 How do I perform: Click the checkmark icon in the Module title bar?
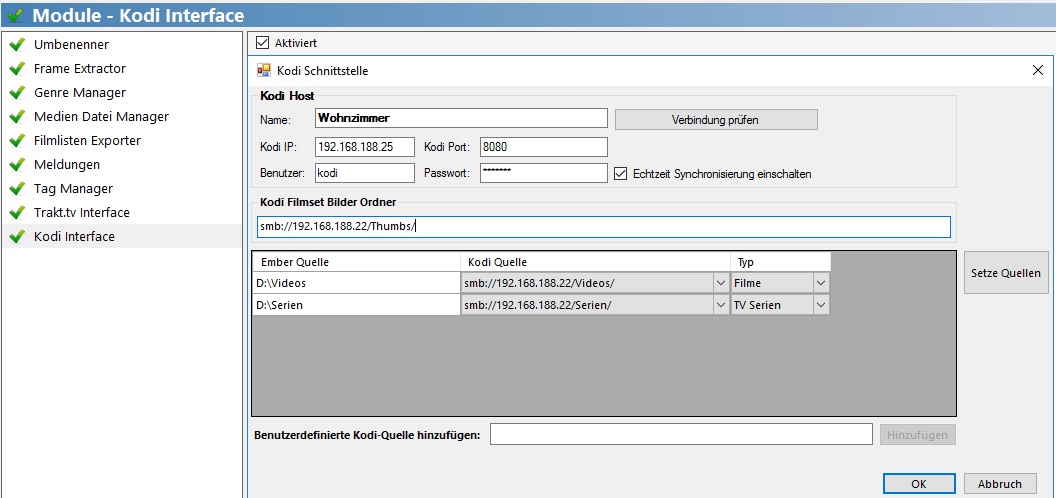pos(16,14)
